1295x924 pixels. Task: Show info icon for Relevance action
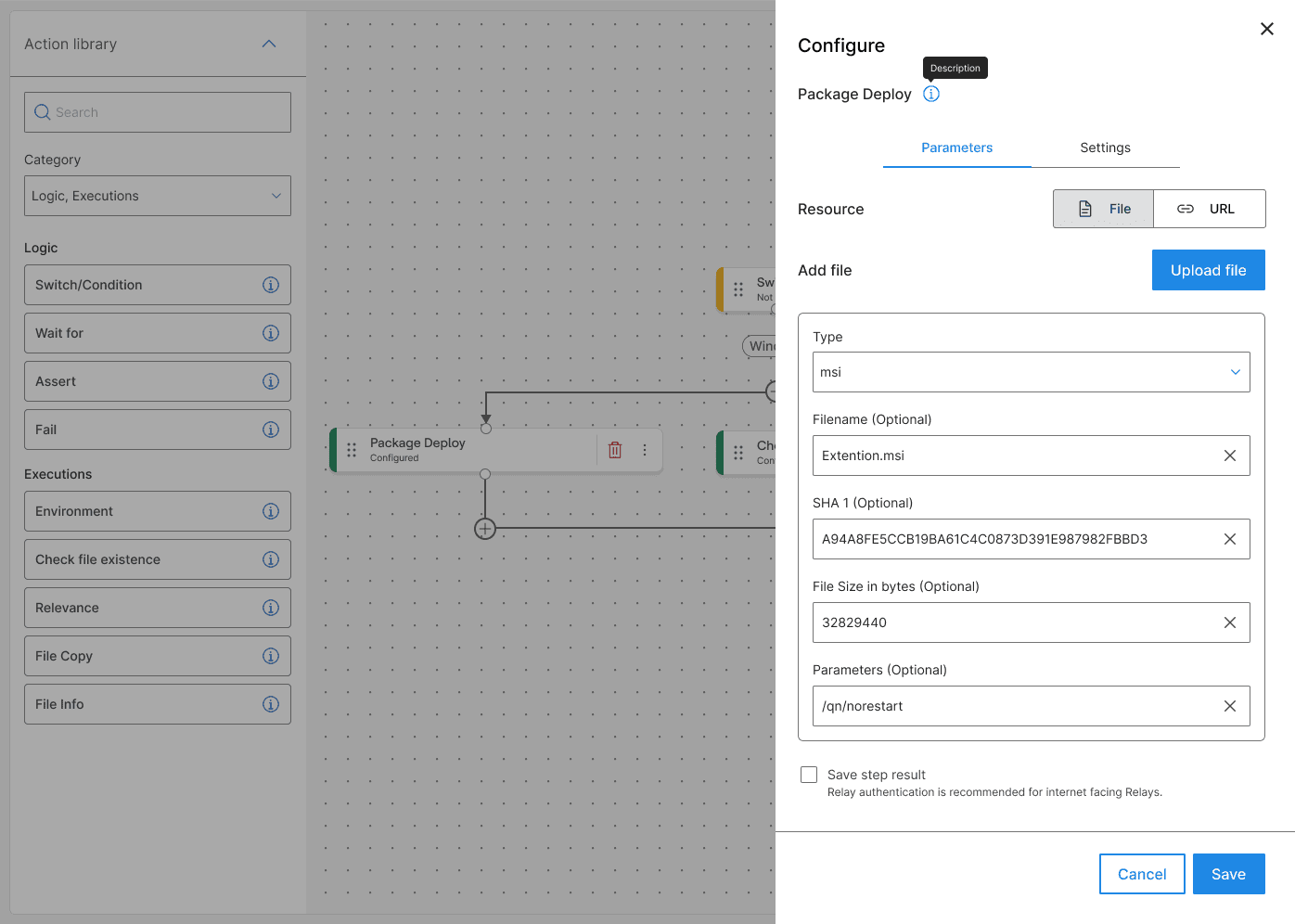point(271,608)
